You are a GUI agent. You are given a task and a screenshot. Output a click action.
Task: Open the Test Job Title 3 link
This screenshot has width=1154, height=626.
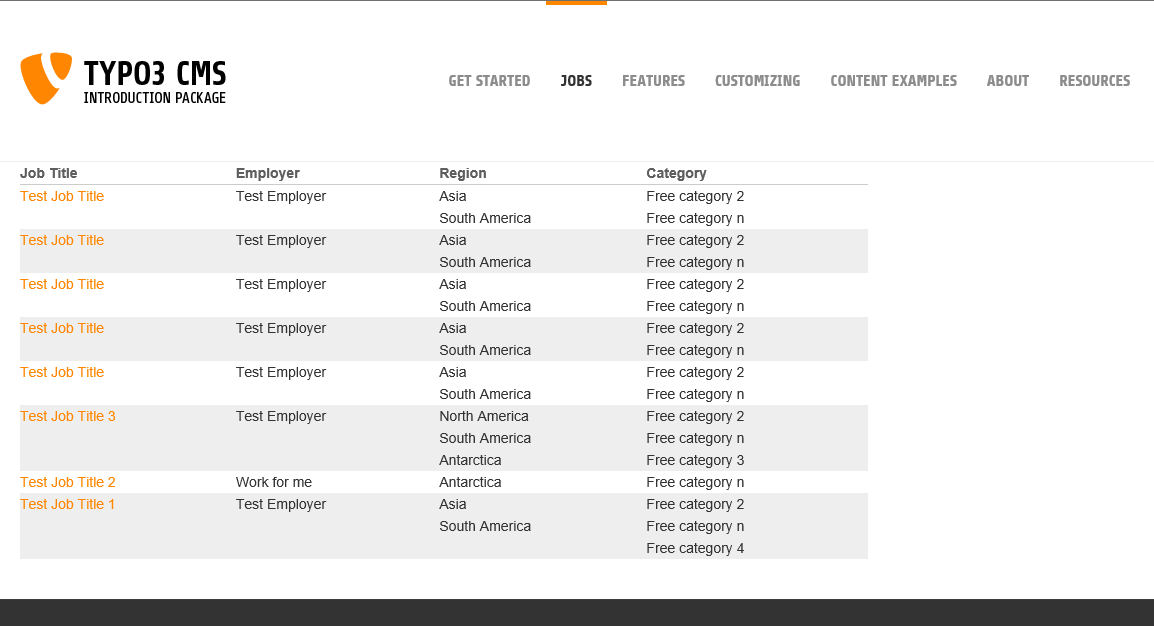[x=68, y=416]
